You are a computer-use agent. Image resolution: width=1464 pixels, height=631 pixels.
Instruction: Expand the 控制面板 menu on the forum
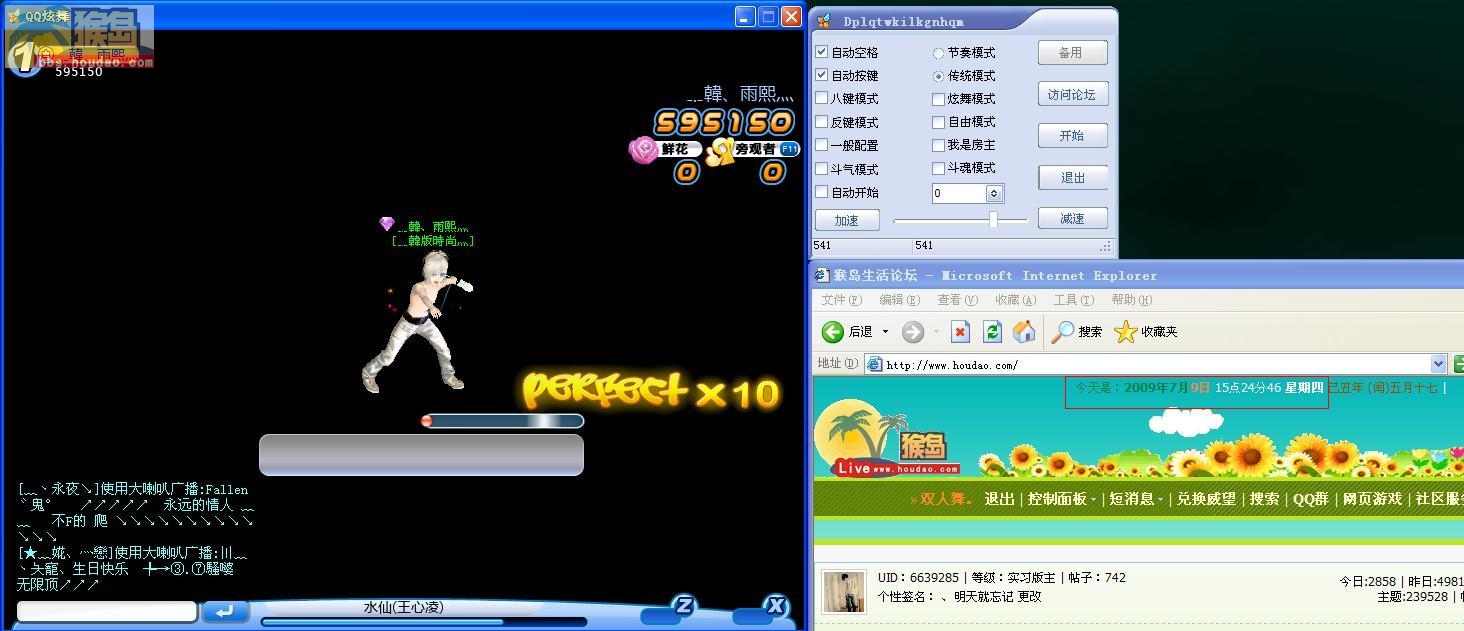click(x=1062, y=499)
